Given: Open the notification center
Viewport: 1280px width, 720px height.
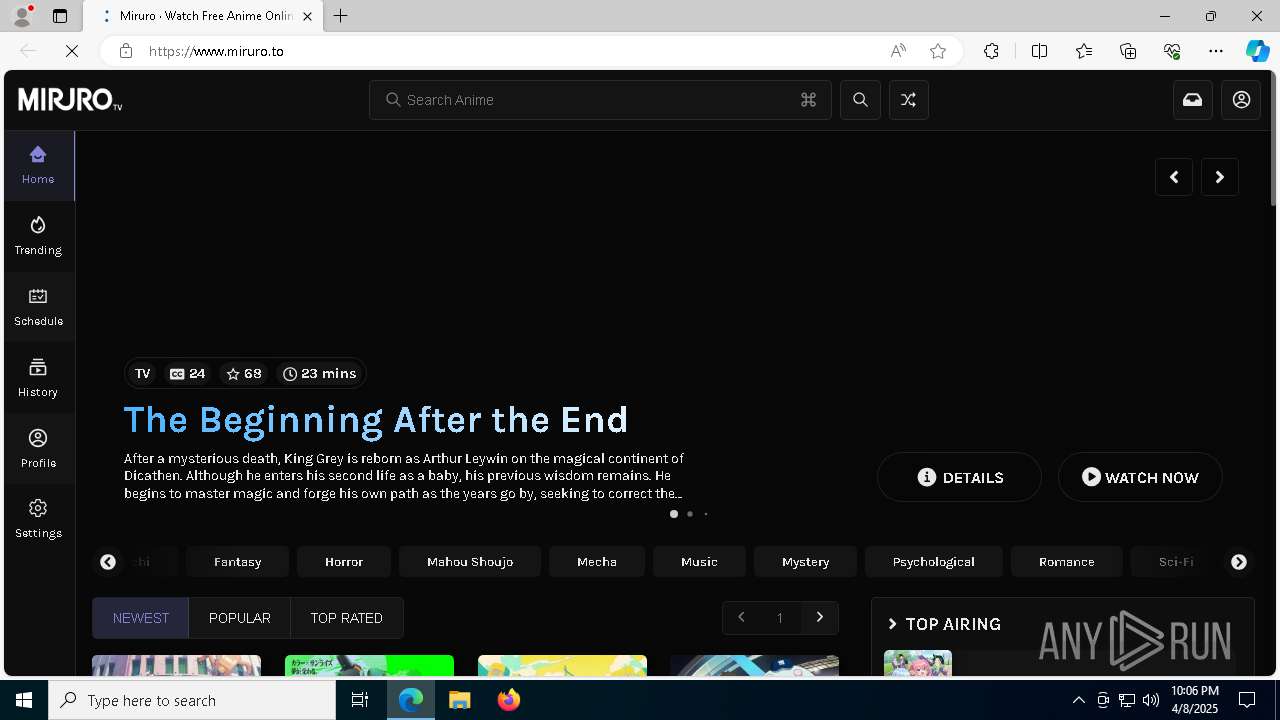Looking at the screenshot, I should pos(1247,700).
